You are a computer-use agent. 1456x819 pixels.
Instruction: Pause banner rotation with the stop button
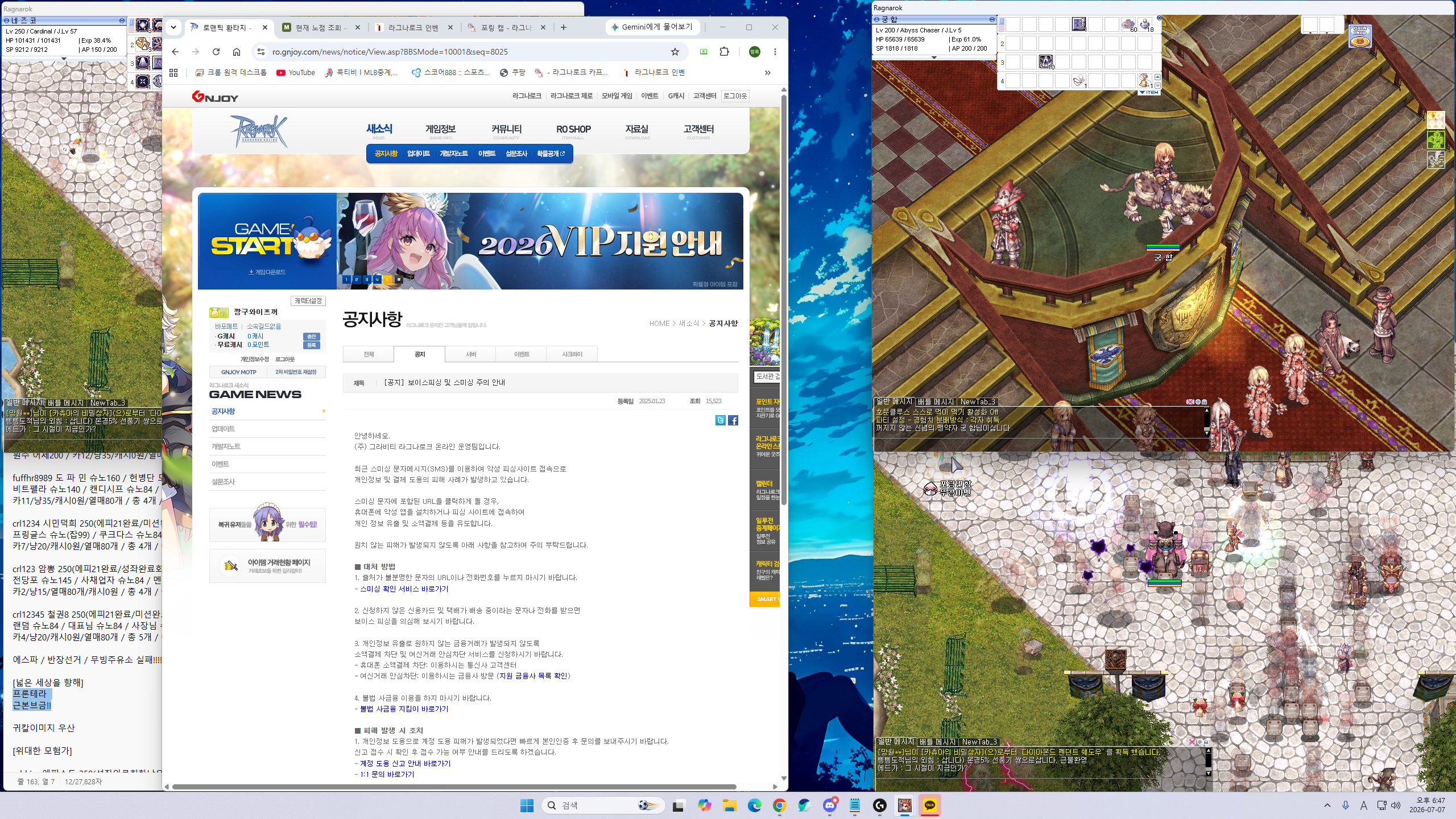tap(399, 279)
